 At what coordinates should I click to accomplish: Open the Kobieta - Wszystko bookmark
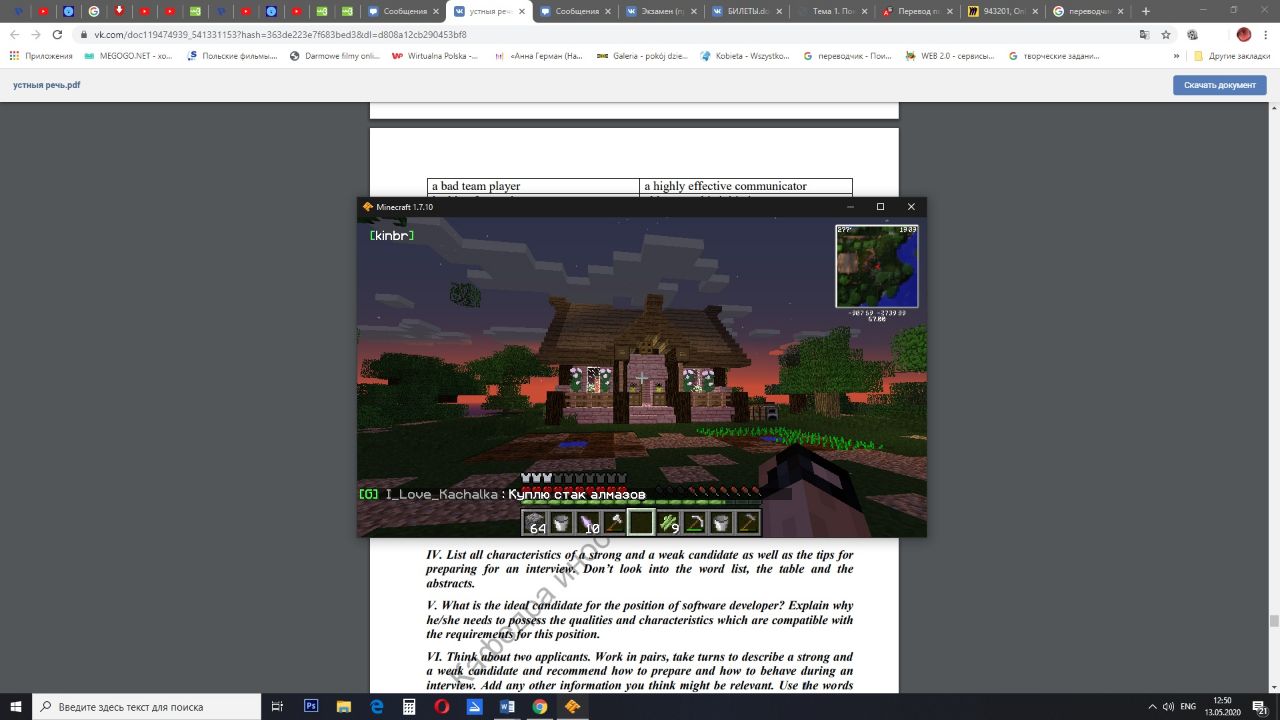(x=745, y=56)
